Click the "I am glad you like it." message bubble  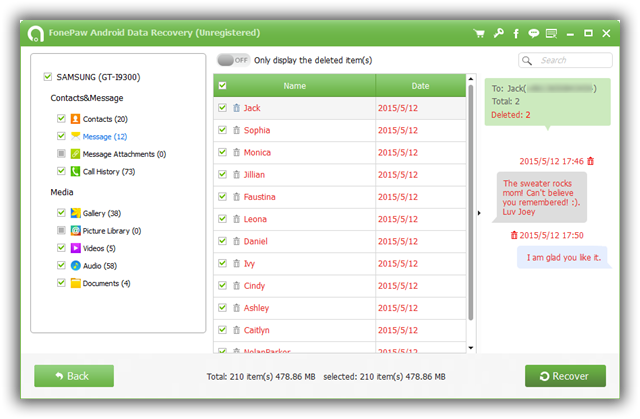(564, 257)
